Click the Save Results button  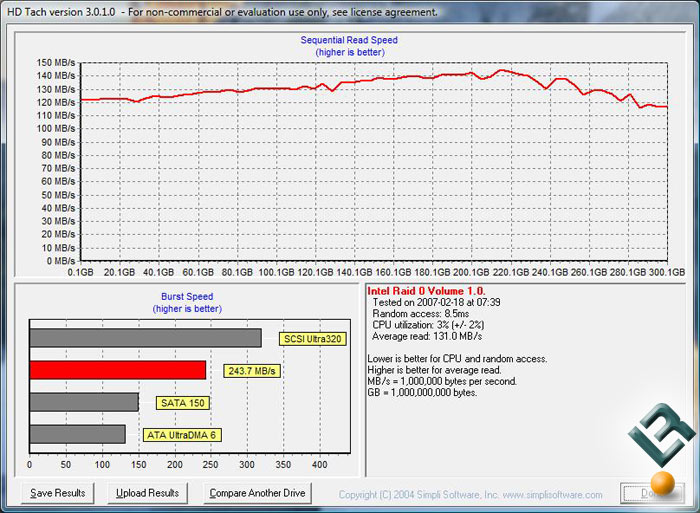pos(58,493)
